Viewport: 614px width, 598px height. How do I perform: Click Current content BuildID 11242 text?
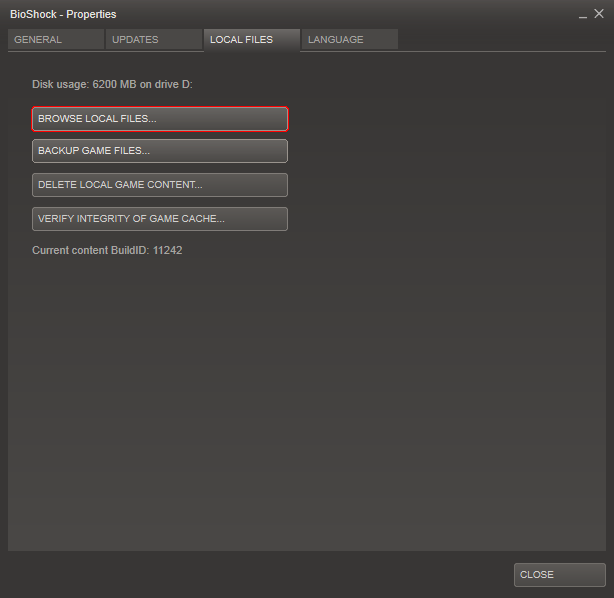pos(107,250)
